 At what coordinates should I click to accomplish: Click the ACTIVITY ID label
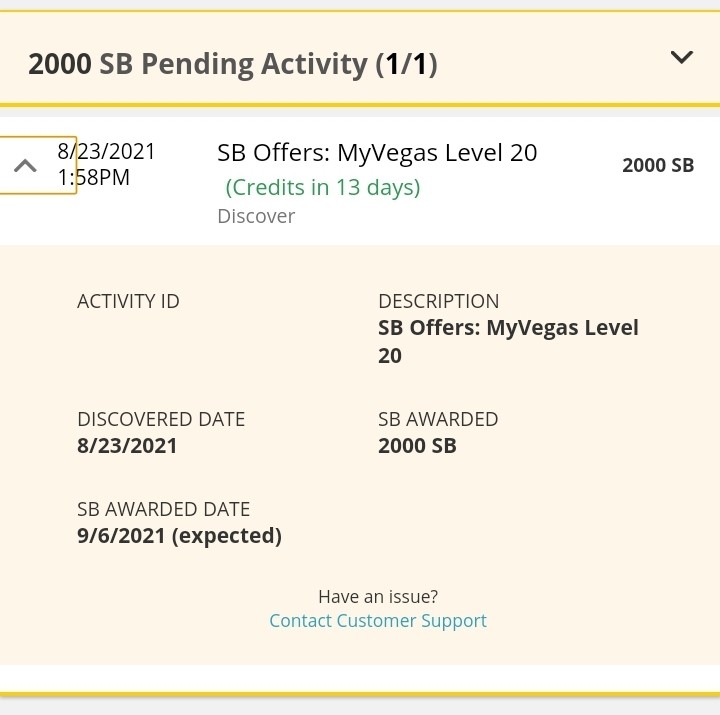click(128, 301)
